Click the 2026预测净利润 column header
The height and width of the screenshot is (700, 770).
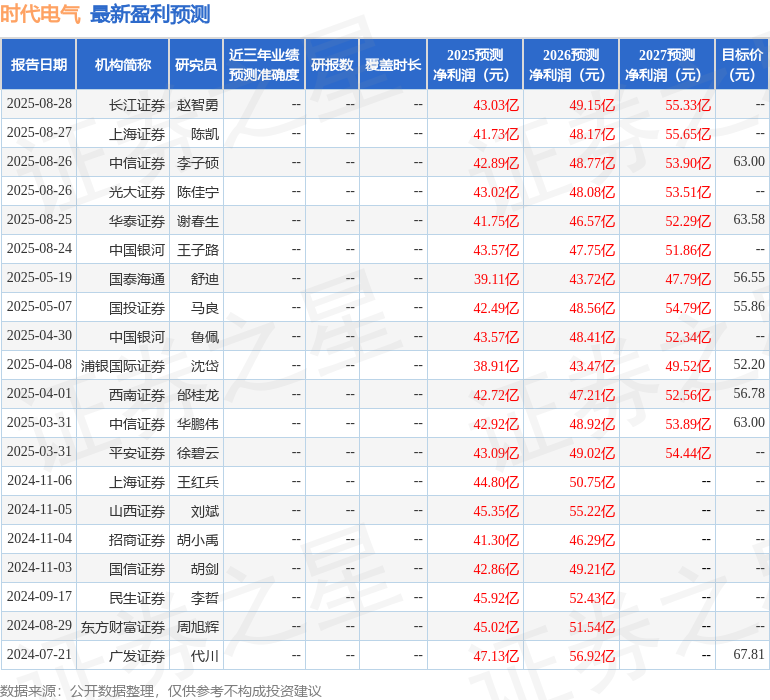571,64
